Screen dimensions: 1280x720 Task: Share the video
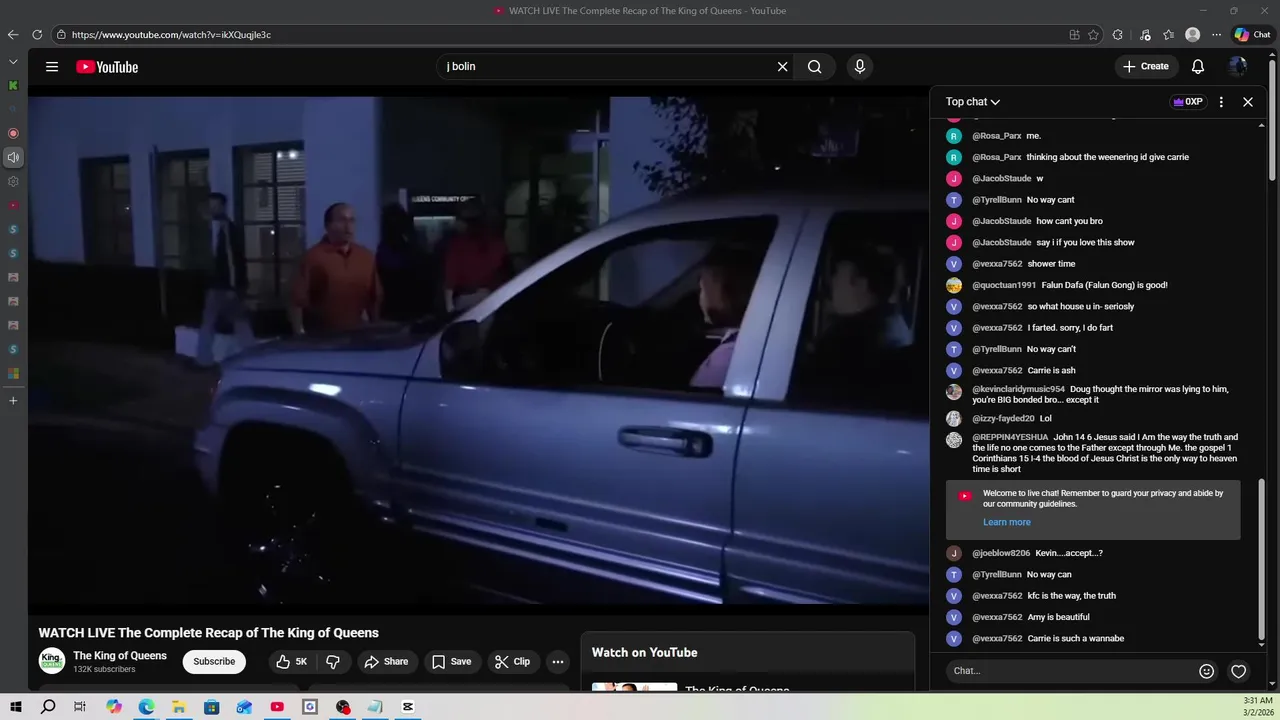point(386,662)
